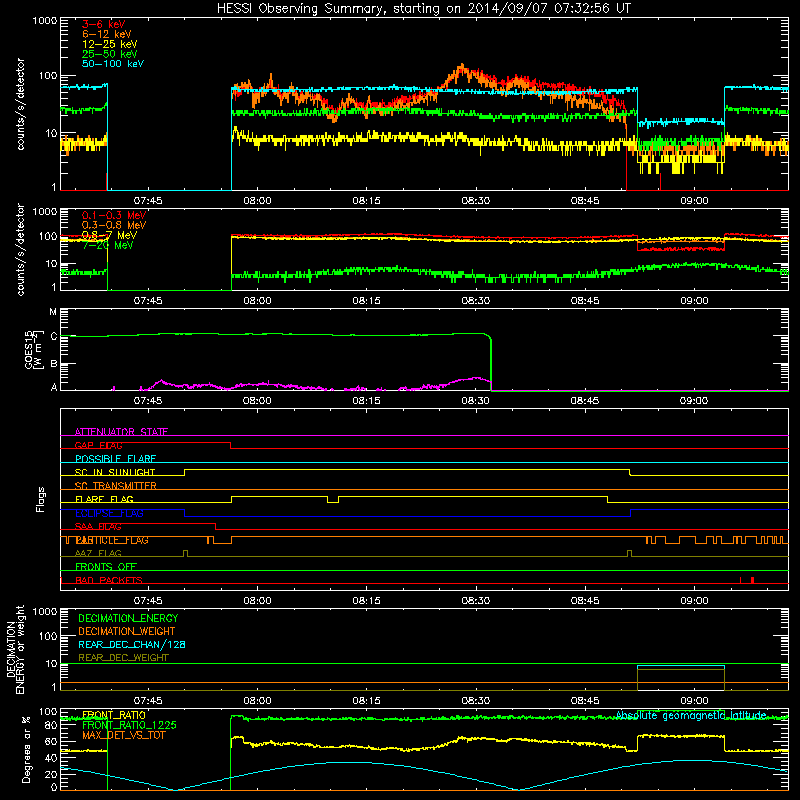Viewport: 800px width, 800px height.
Task: Click the B class tick on GOES panel
Action: (x=54, y=364)
